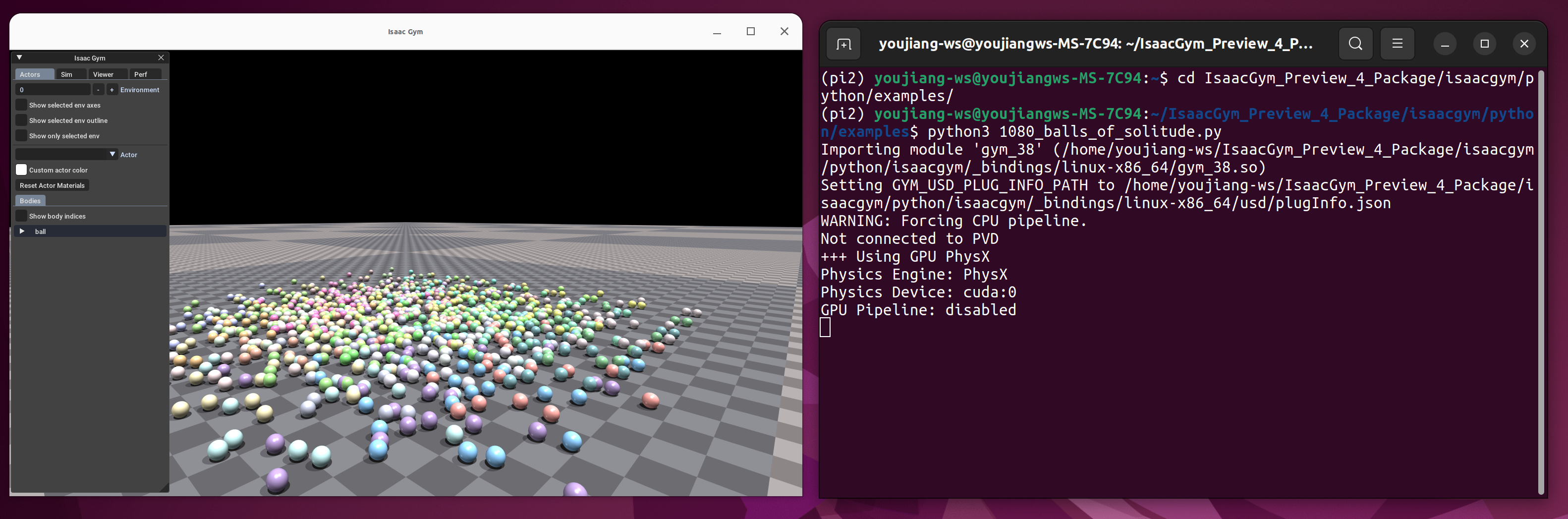
Task: Click the 'Not connected to PVD' line
Action: coord(909,239)
